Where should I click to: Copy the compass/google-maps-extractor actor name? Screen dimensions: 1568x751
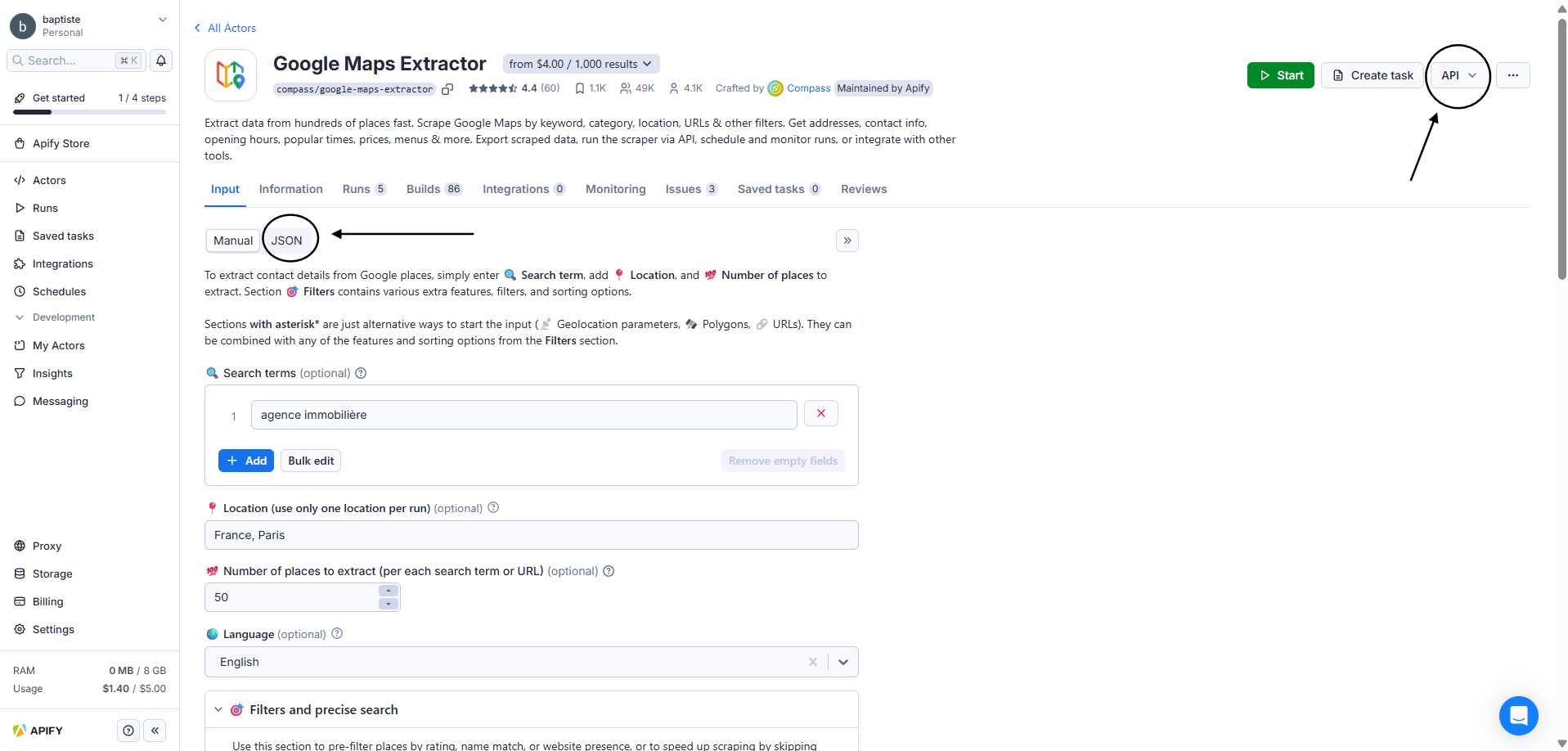(x=447, y=89)
